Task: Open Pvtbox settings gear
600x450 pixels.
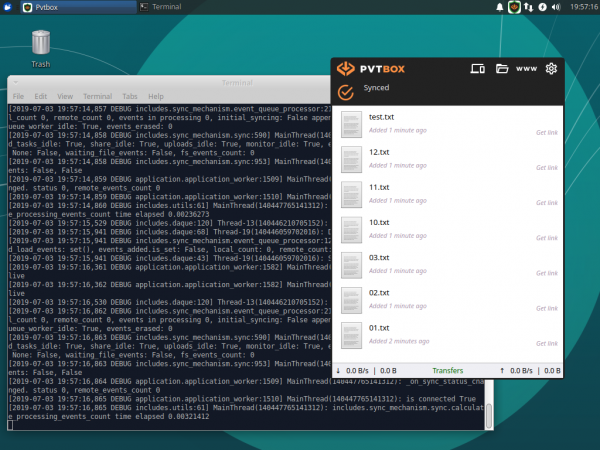Action: pyautogui.click(x=550, y=69)
